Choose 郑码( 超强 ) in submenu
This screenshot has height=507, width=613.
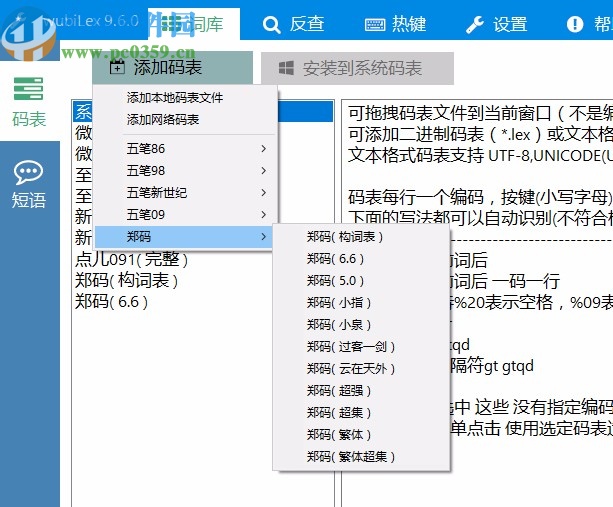pos(361,390)
